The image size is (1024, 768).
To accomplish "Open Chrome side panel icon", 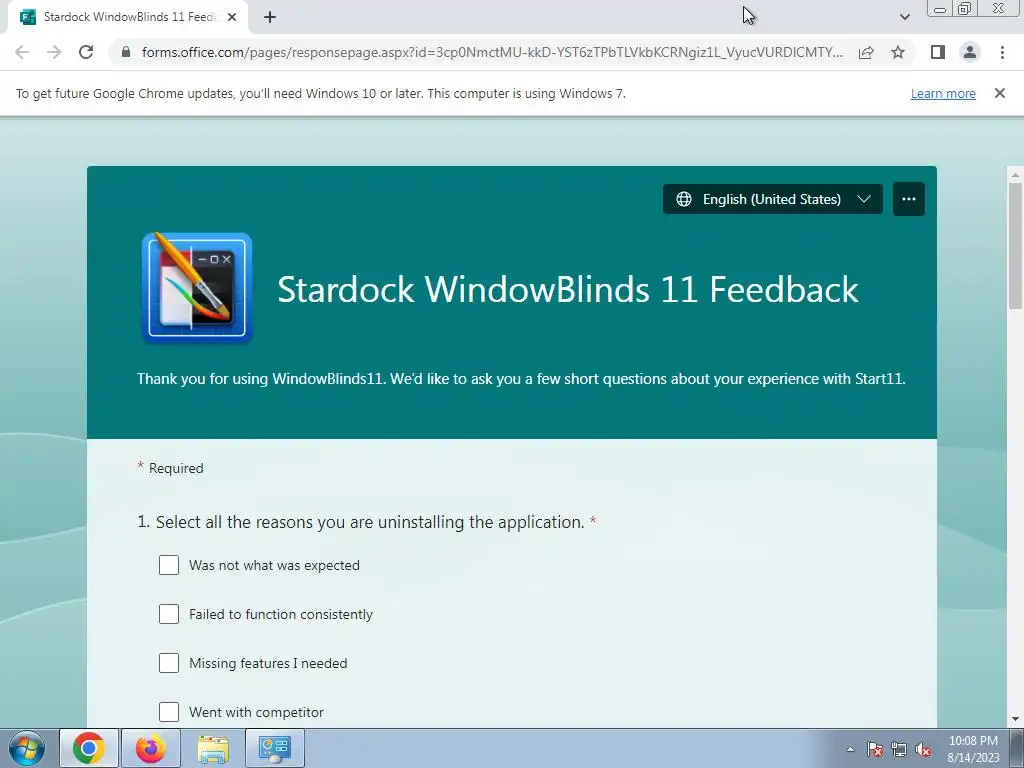I will pos(938,52).
